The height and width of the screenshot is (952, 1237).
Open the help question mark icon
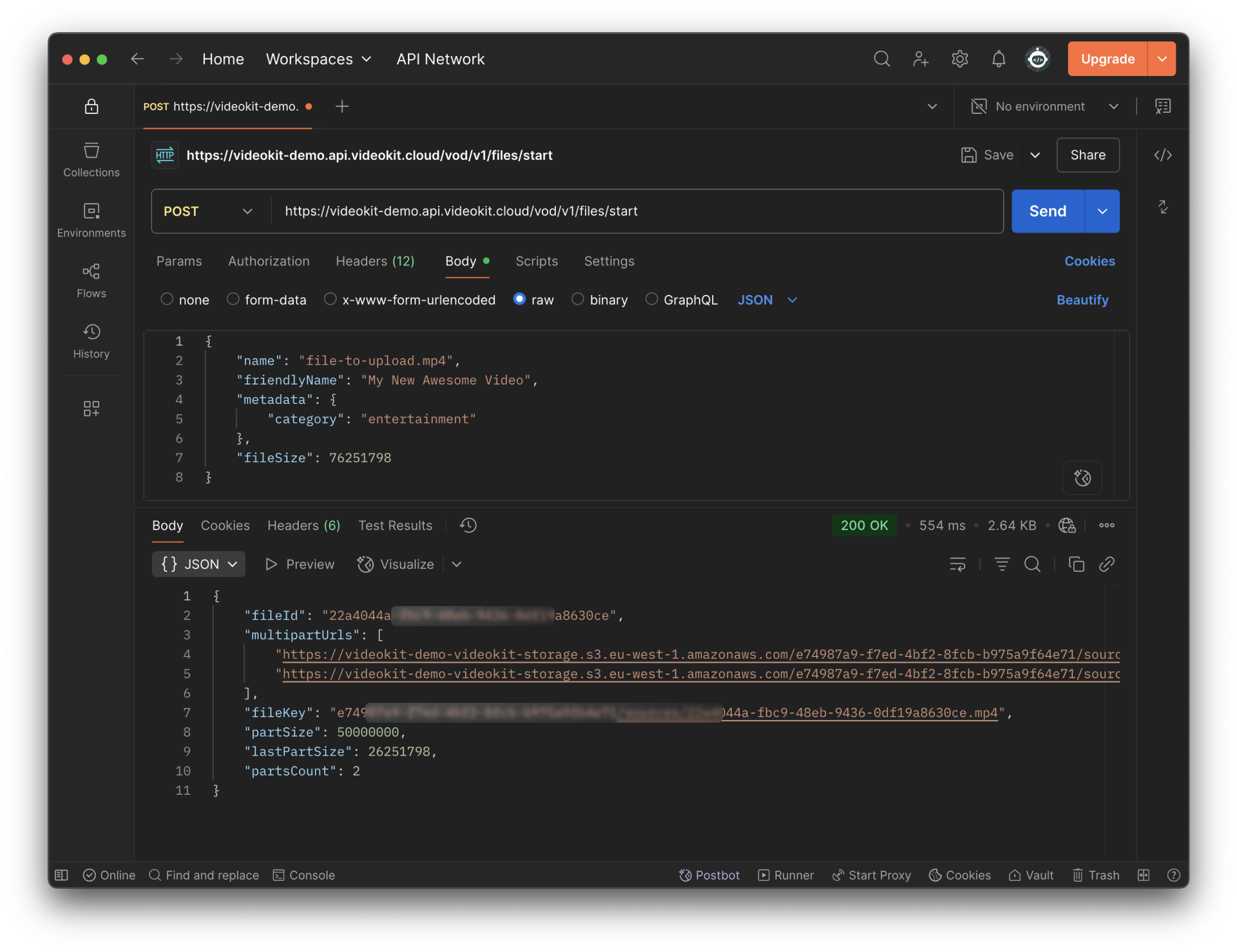pos(1174,875)
